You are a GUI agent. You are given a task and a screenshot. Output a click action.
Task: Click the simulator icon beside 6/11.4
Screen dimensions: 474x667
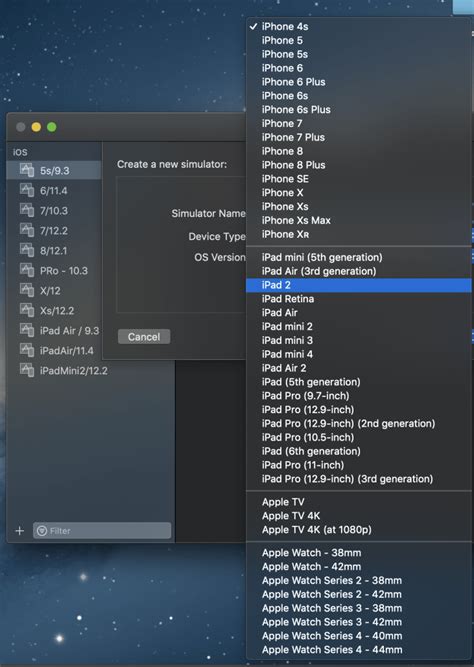[27, 190]
